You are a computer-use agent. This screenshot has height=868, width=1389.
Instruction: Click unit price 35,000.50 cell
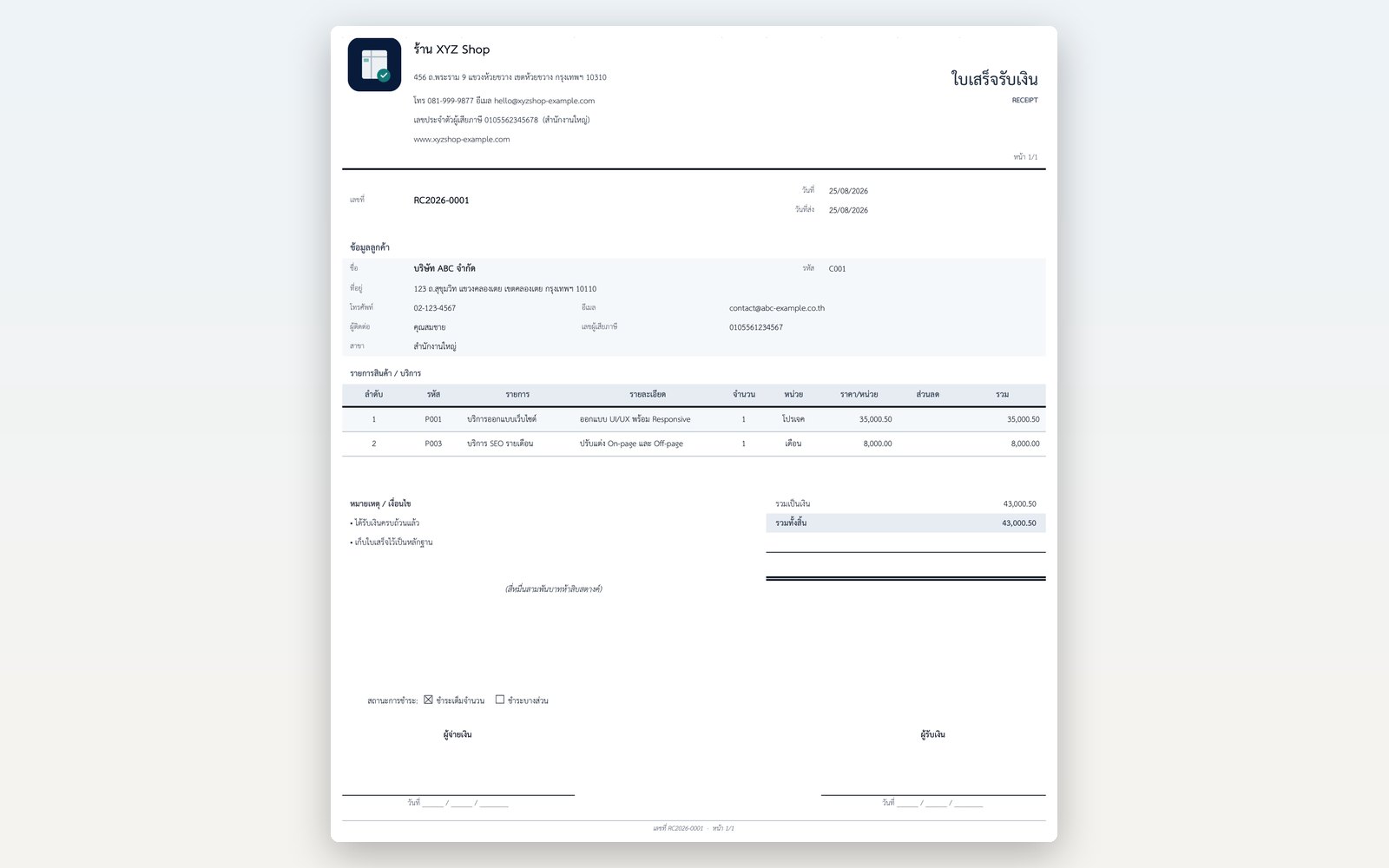pos(875,419)
